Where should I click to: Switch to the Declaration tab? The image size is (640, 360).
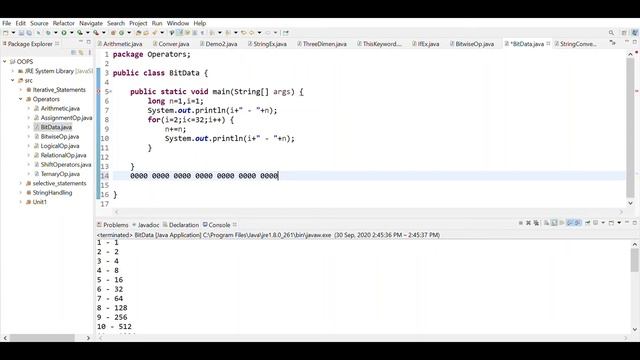click(181, 225)
